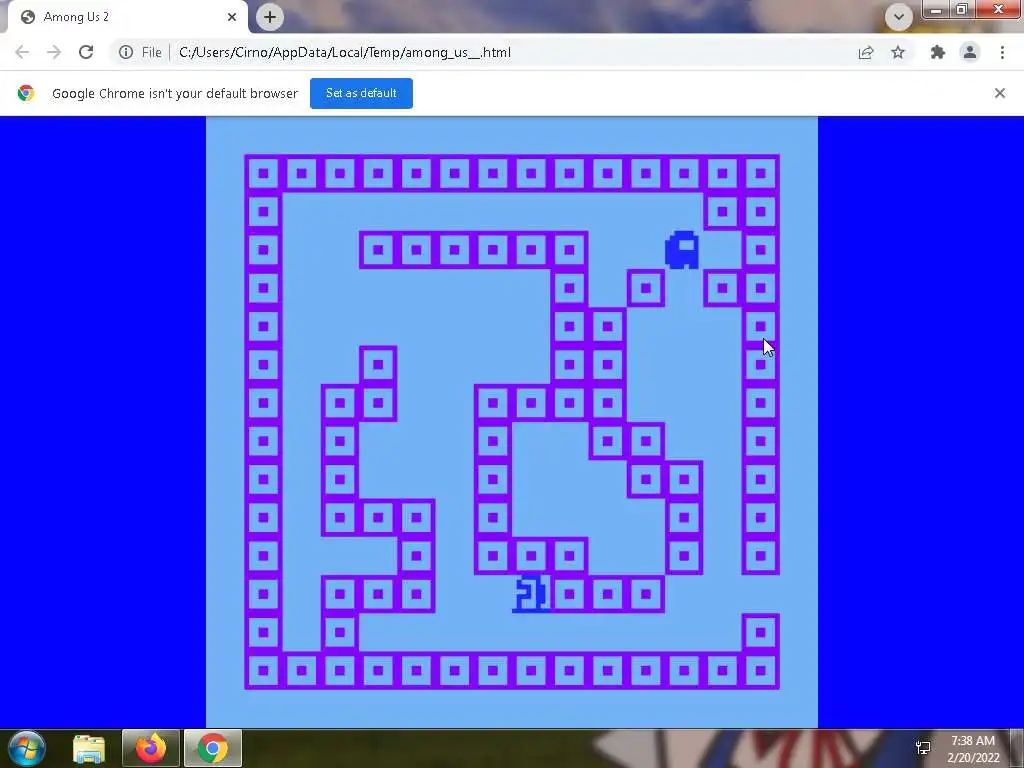Expand the tab search dropdown arrow
The image size is (1024, 768).
(899, 17)
